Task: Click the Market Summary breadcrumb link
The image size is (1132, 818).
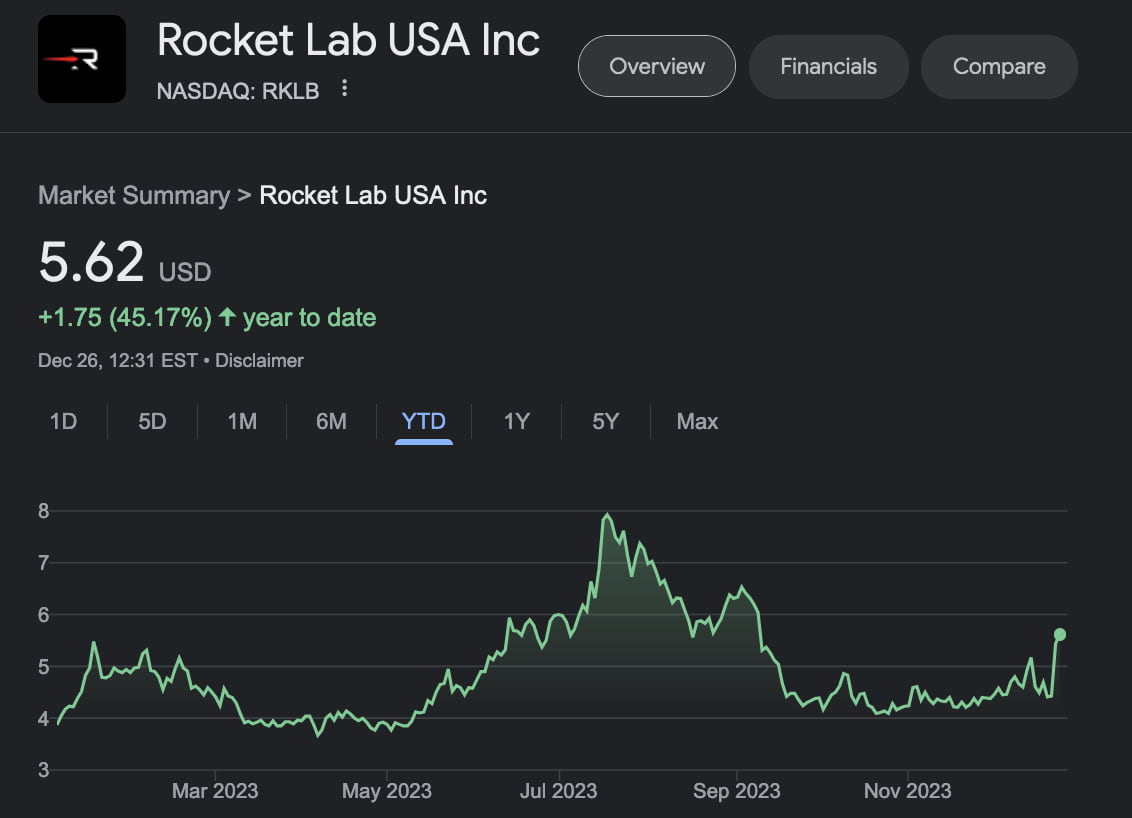Action: point(134,195)
